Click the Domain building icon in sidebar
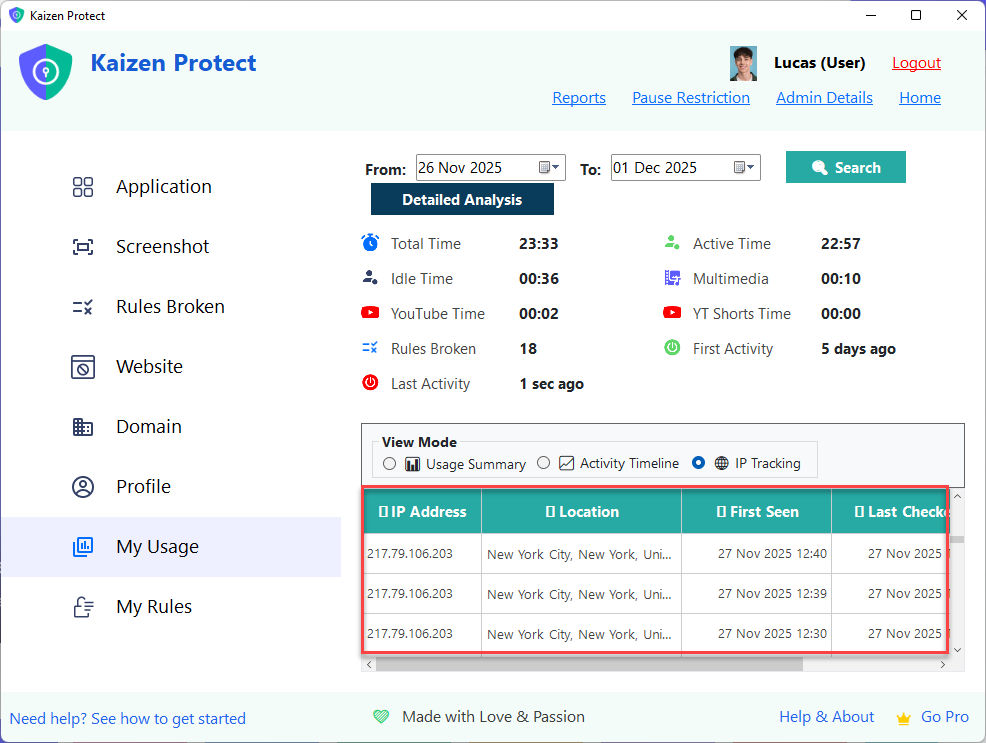 pos(83,427)
